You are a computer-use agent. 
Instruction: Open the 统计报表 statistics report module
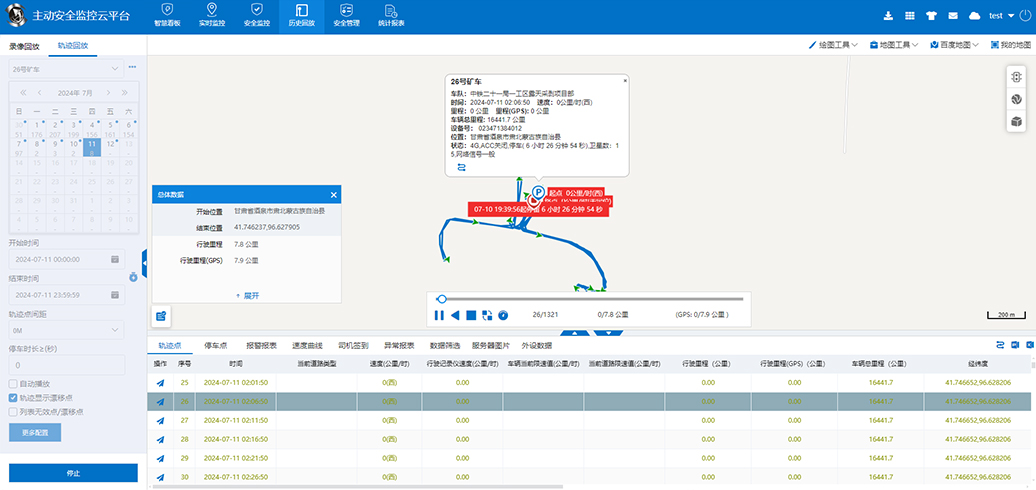click(x=391, y=15)
